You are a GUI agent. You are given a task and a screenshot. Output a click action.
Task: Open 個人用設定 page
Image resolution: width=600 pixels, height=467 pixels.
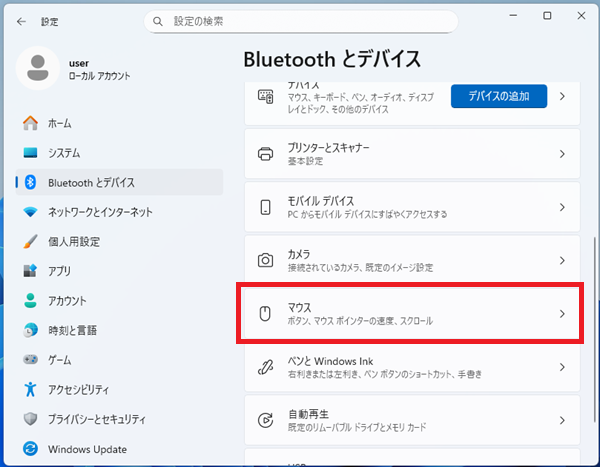[x=119, y=242]
